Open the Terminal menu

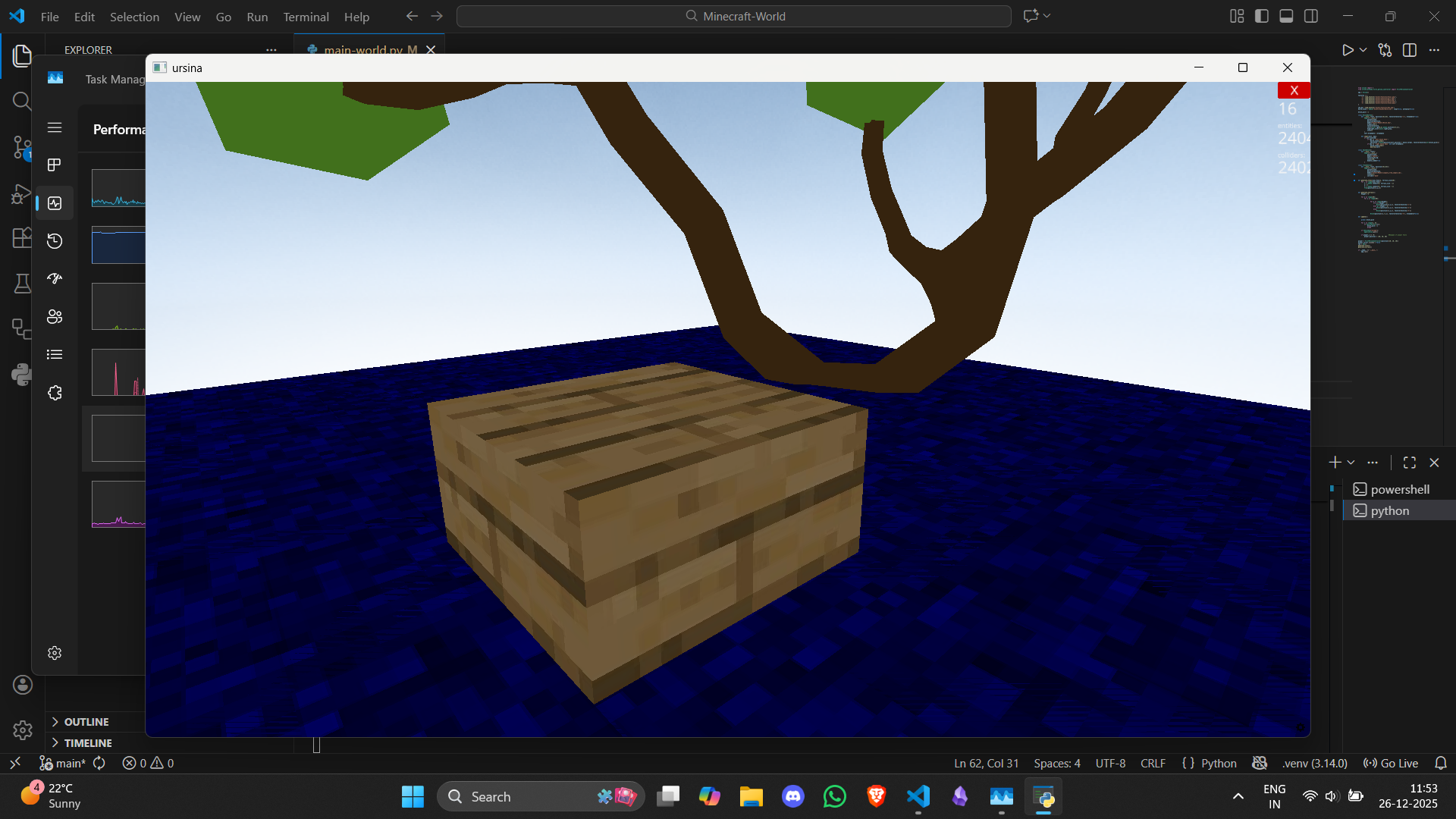[306, 17]
